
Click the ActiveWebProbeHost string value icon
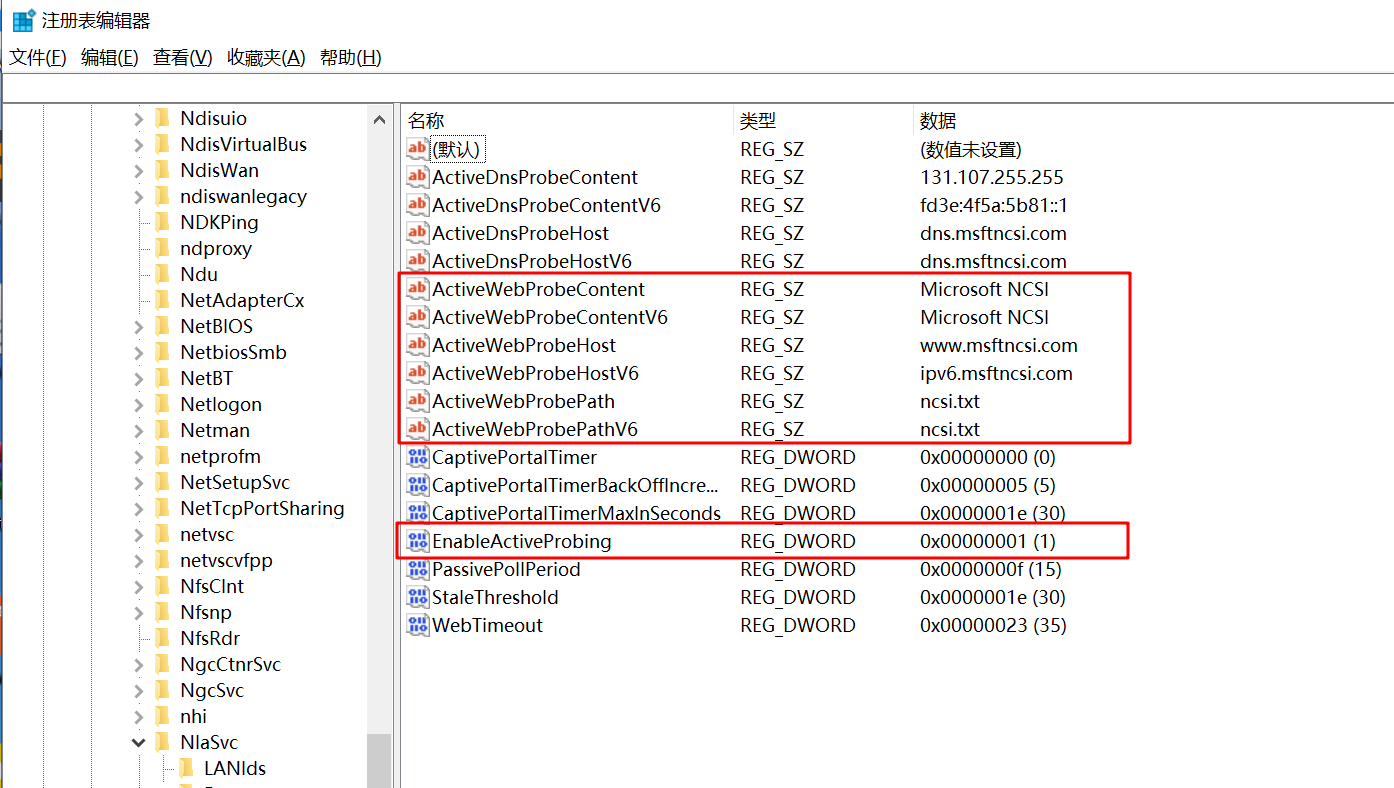[417, 346]
